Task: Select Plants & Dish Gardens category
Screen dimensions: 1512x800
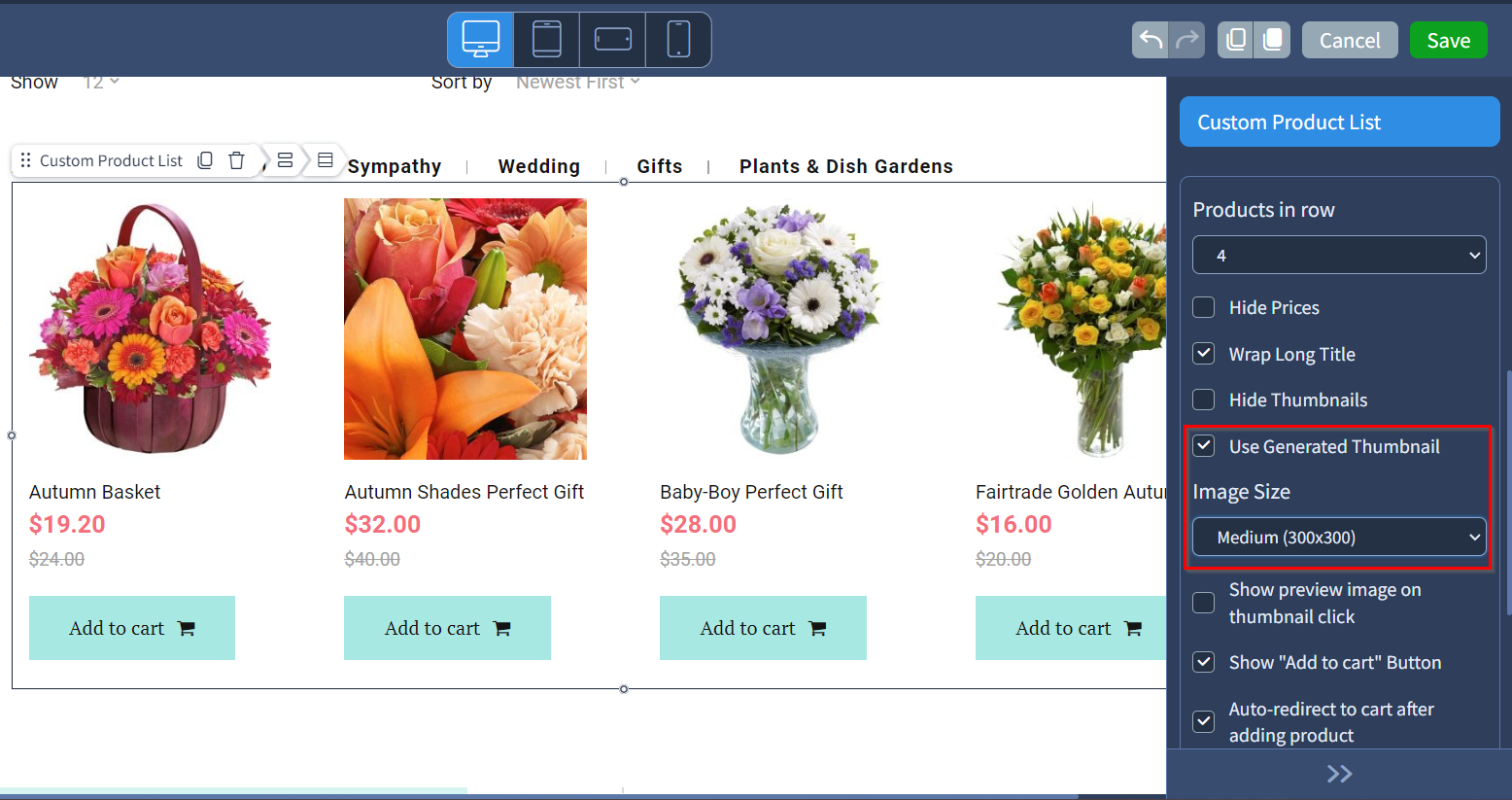Action: (x=846, y=166)
